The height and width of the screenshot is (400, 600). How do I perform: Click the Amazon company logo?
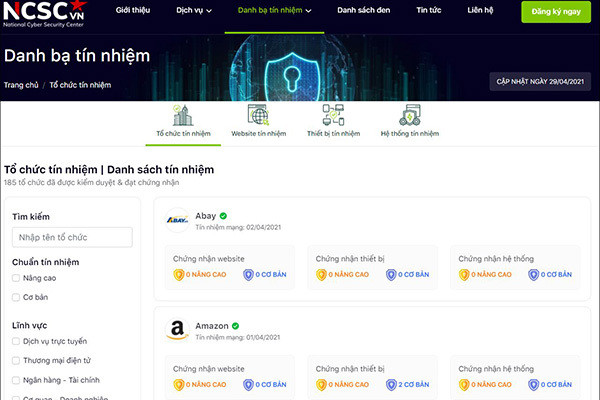pyautogui.click(x=178, y=330)
